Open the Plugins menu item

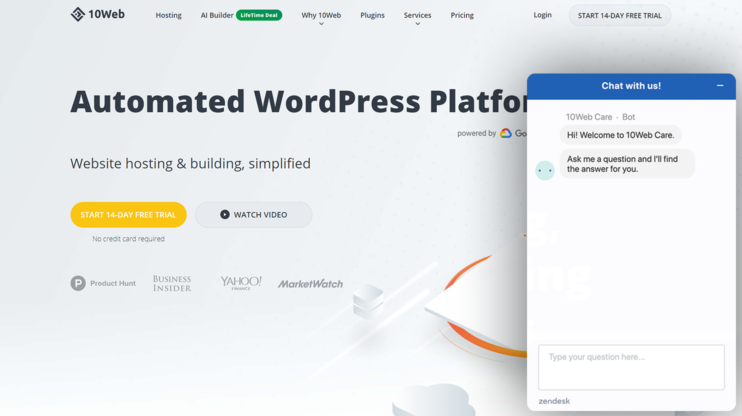pyautogui.click(x=372, y=15)
